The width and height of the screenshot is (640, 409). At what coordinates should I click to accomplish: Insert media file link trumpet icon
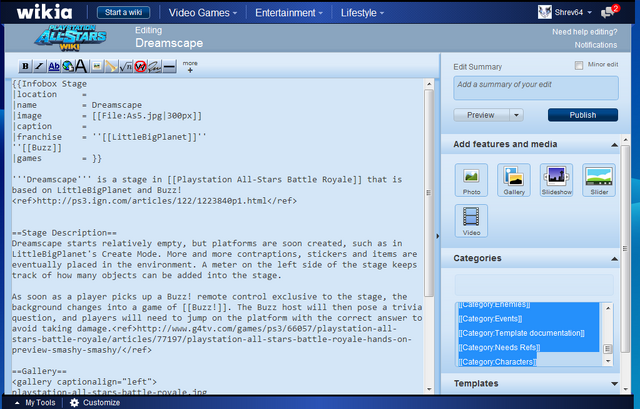pyautogui.click(x=111, y=66)
